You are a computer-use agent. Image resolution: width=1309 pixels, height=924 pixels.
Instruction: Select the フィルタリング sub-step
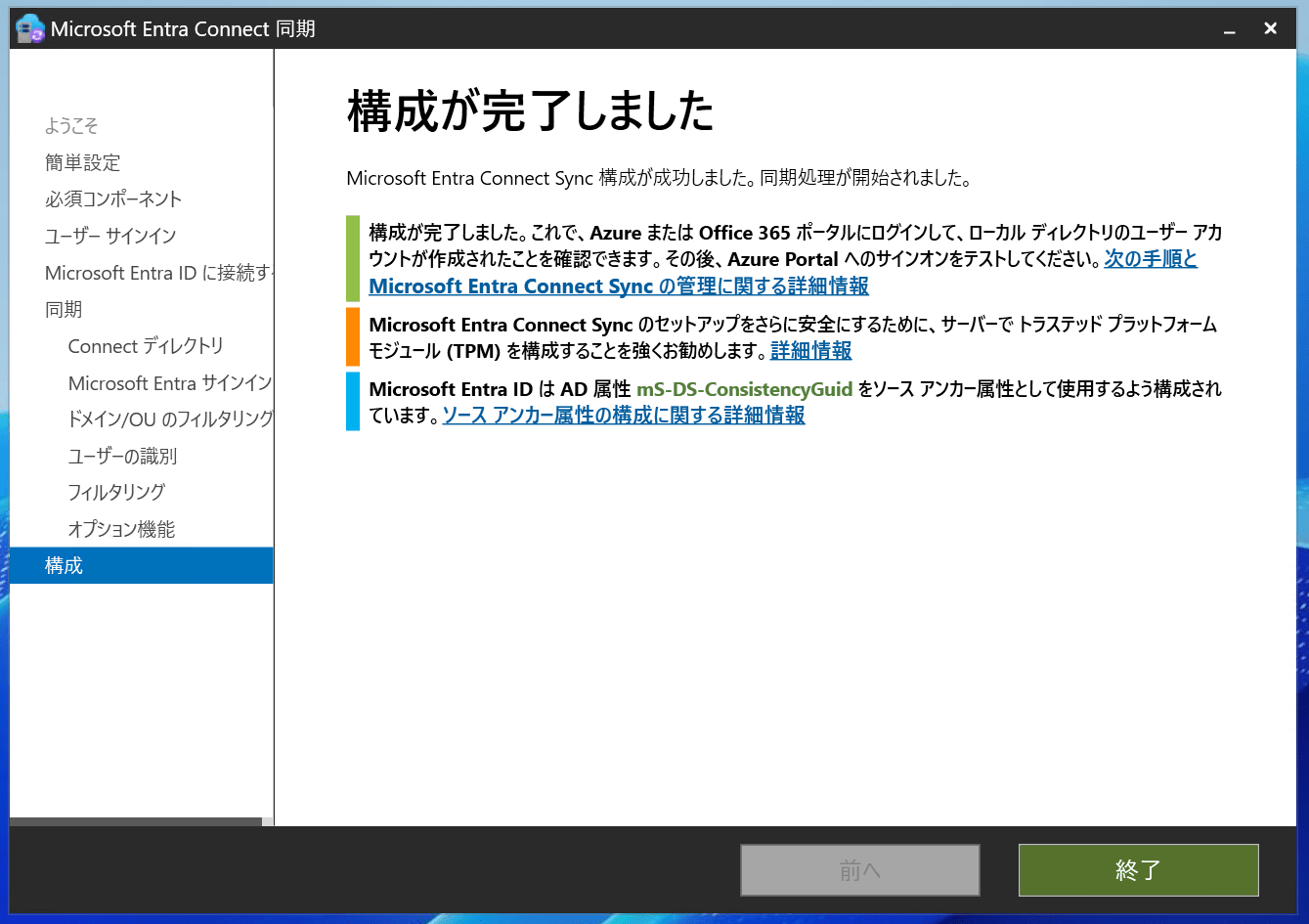[x=116, y=492]
